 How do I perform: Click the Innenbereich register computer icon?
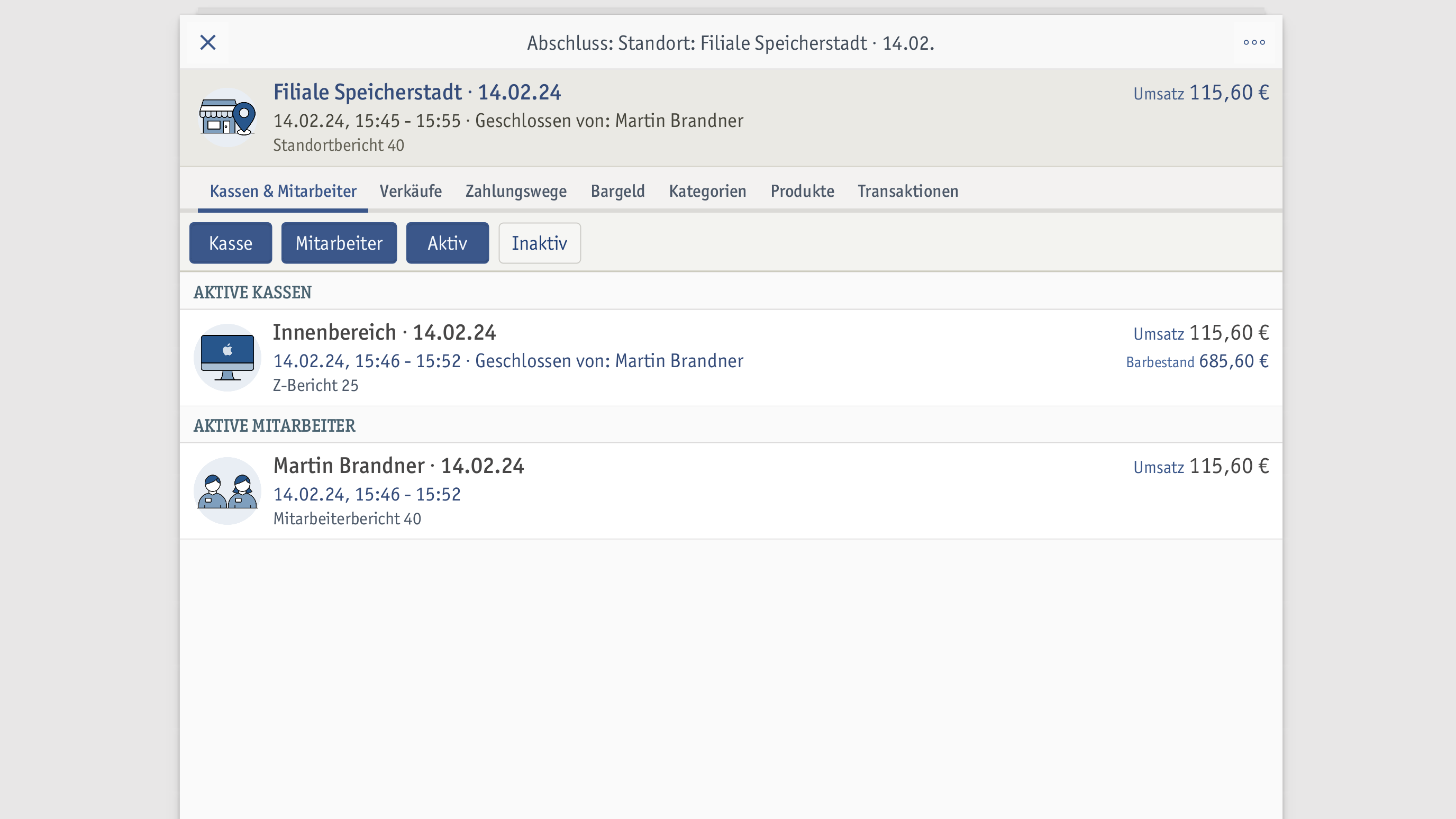click(x=227, y=358)
